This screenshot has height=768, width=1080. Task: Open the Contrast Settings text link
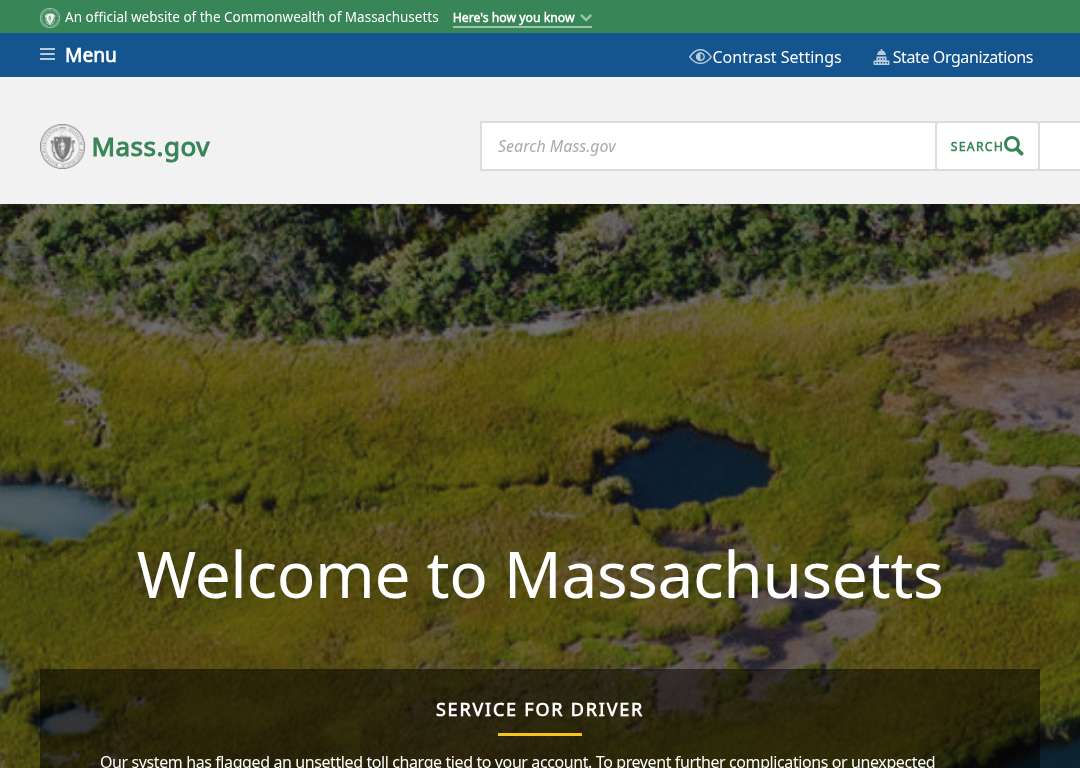click(x=776, y=57)
